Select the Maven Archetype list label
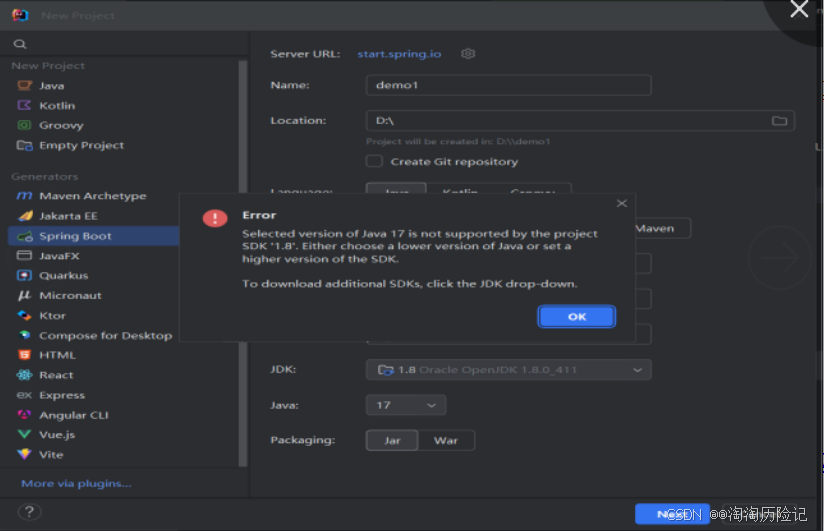Image resolution: width=824 pixels, height=531 pixels. pos(92,196)
